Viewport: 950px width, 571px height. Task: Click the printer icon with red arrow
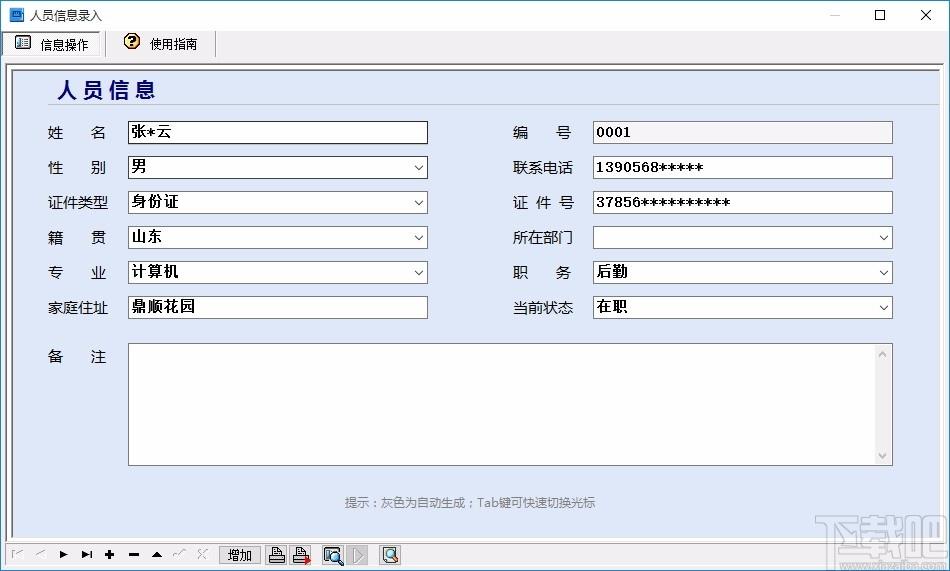301,555
